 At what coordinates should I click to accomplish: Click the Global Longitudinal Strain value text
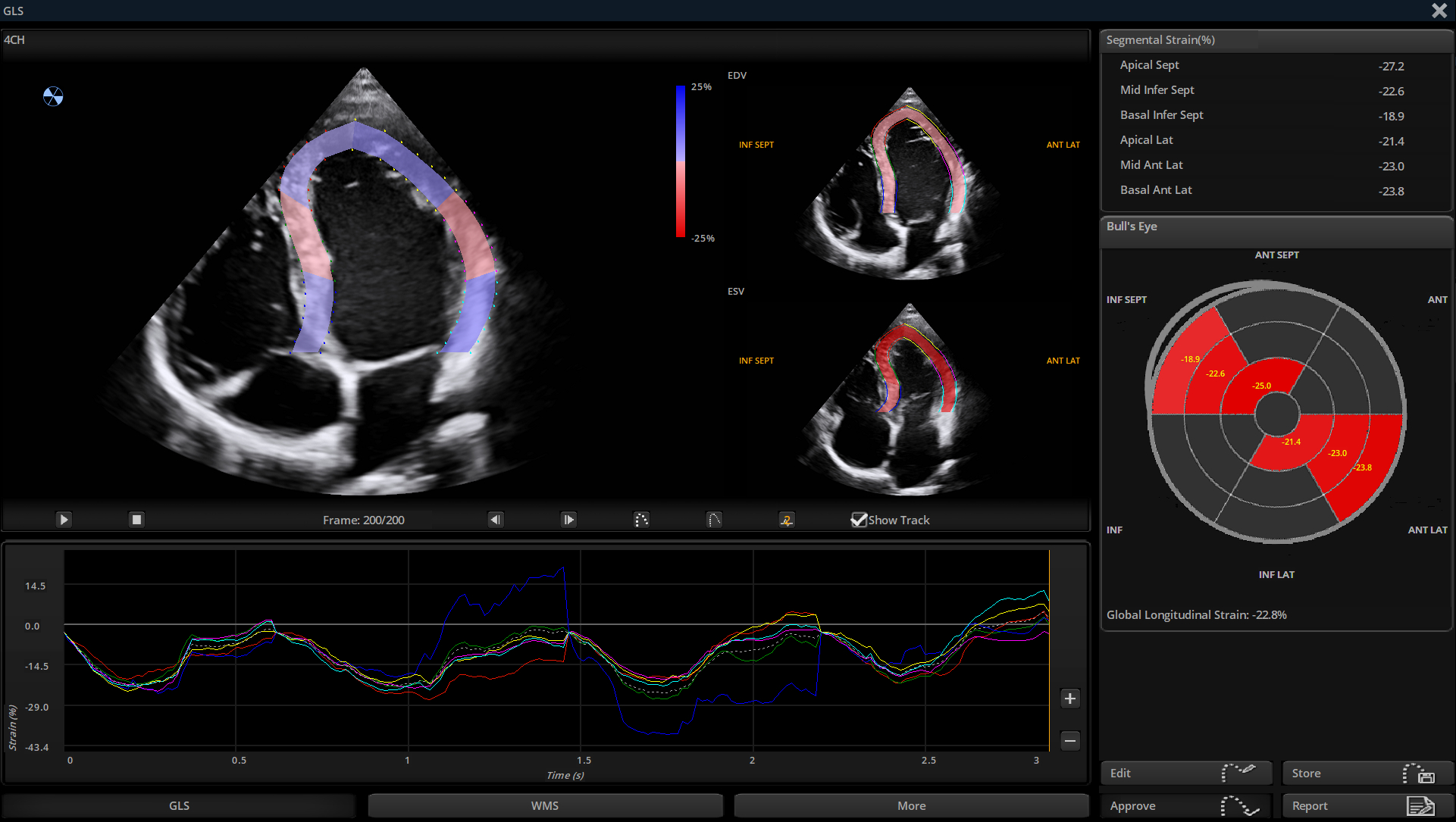pos(1196,614)
